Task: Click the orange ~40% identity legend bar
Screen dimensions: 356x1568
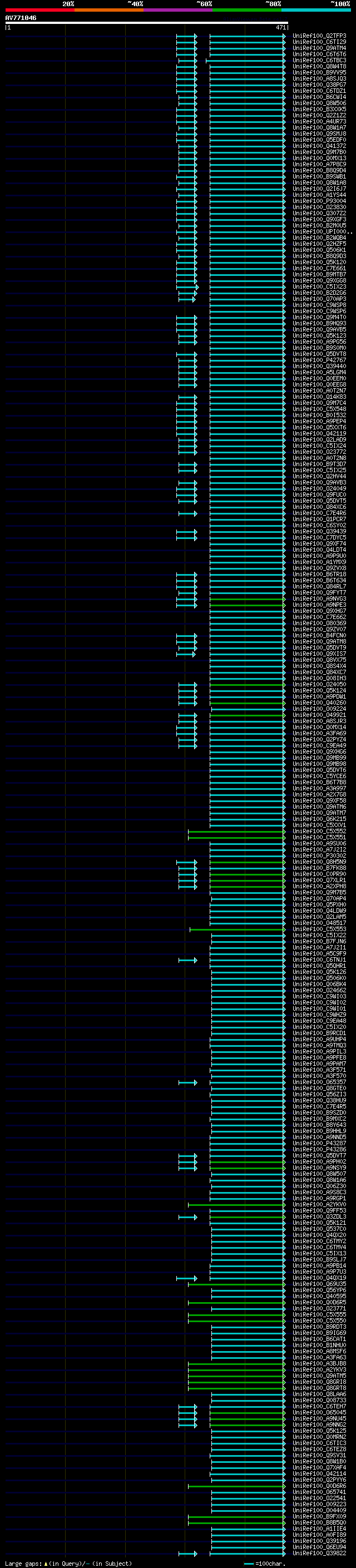Action: point(109,10)
